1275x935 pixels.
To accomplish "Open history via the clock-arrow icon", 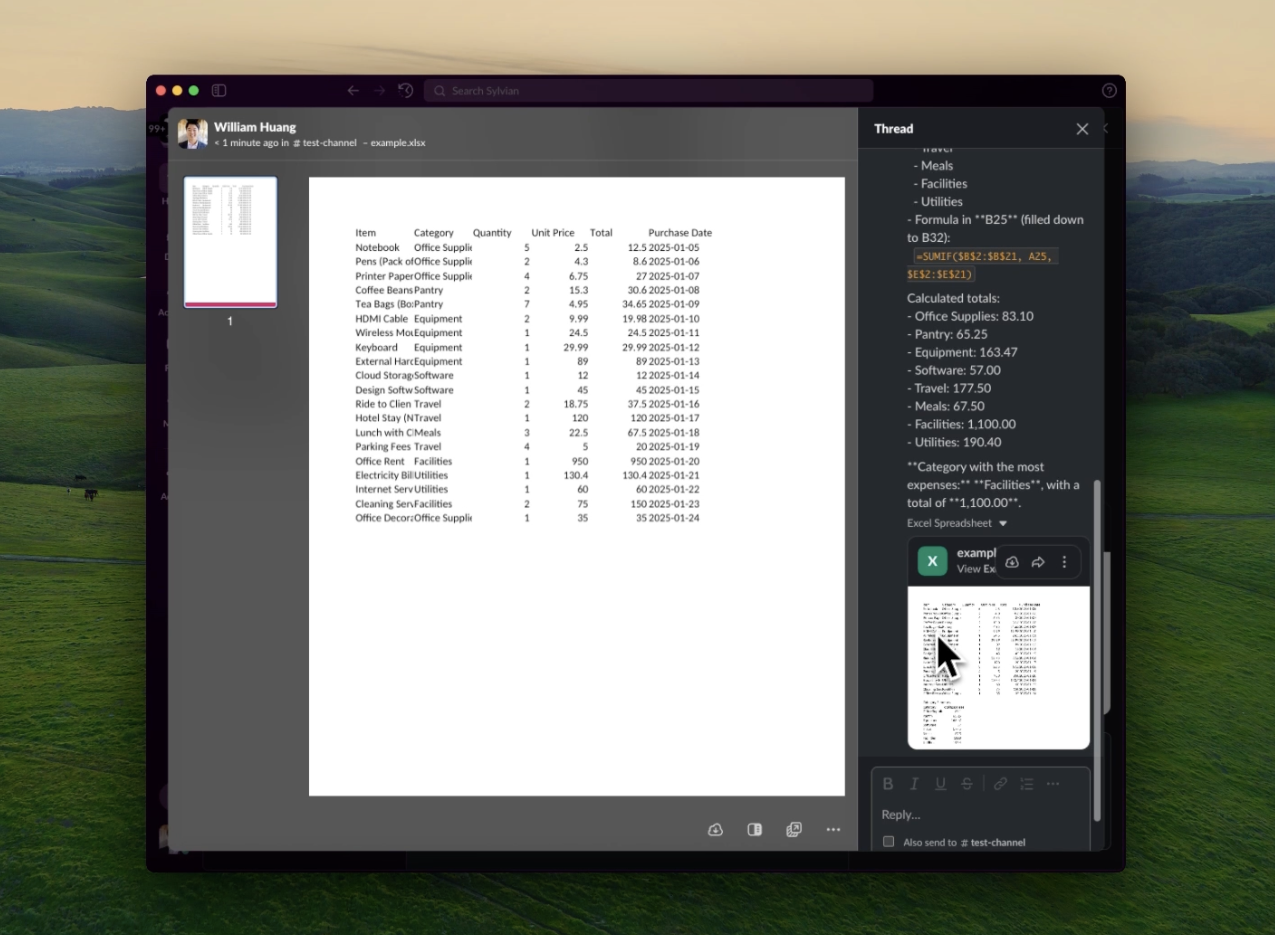I will [x=405, y=90].
